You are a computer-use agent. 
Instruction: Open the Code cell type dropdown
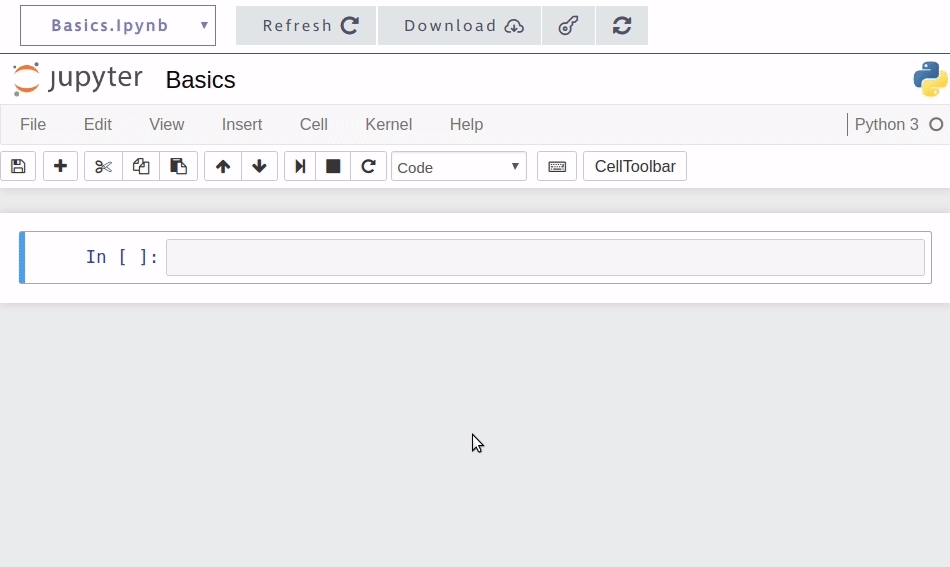459,167
